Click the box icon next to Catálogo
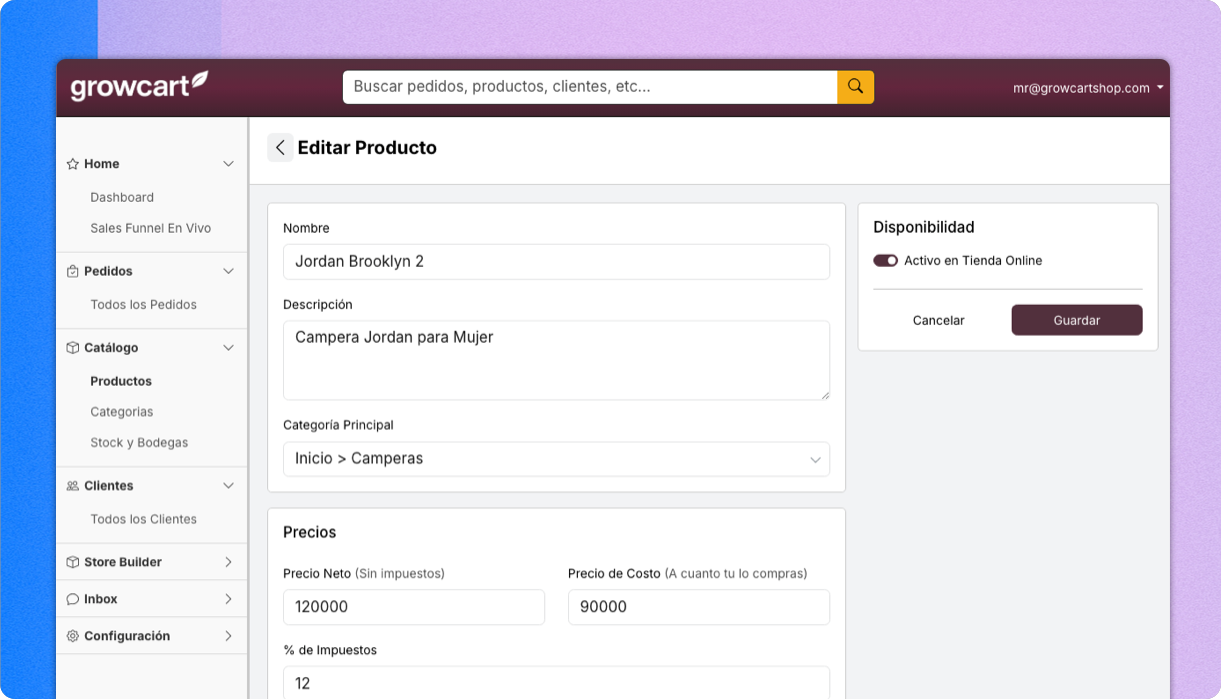1221x699 pixels. tap(72, 348)
